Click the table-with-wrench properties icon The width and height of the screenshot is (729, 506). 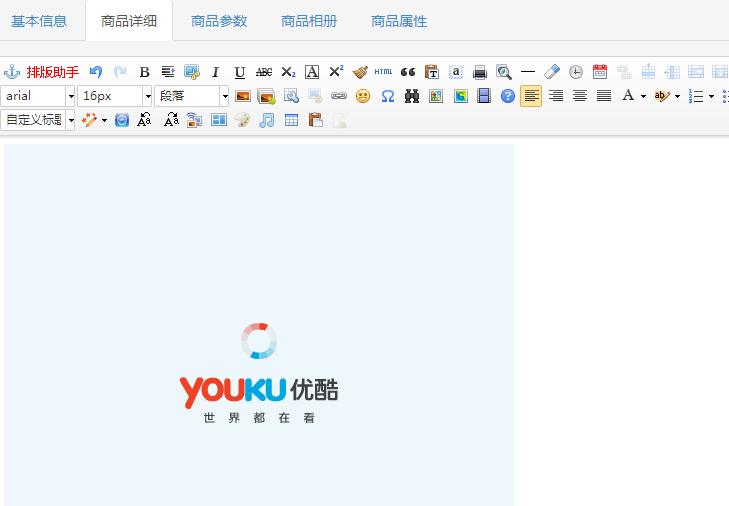tap(291, 96)
